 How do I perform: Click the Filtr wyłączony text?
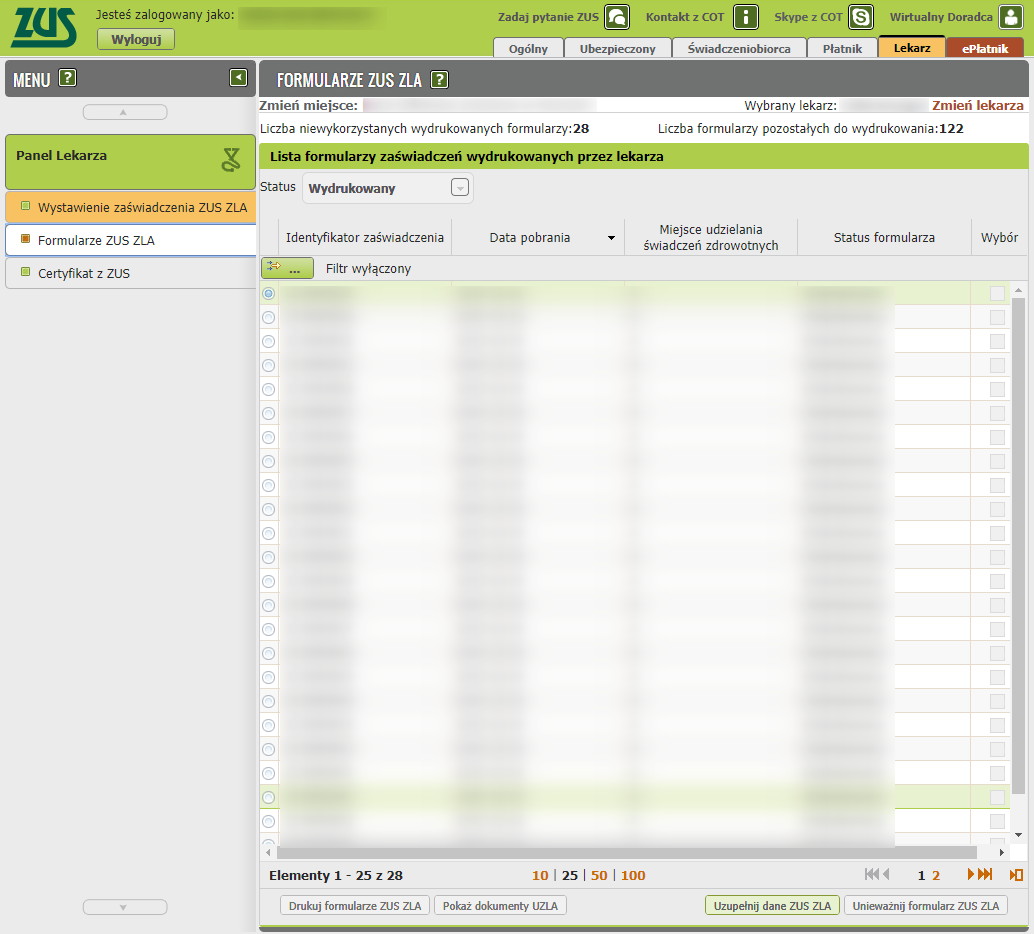(x=368, y=268)
